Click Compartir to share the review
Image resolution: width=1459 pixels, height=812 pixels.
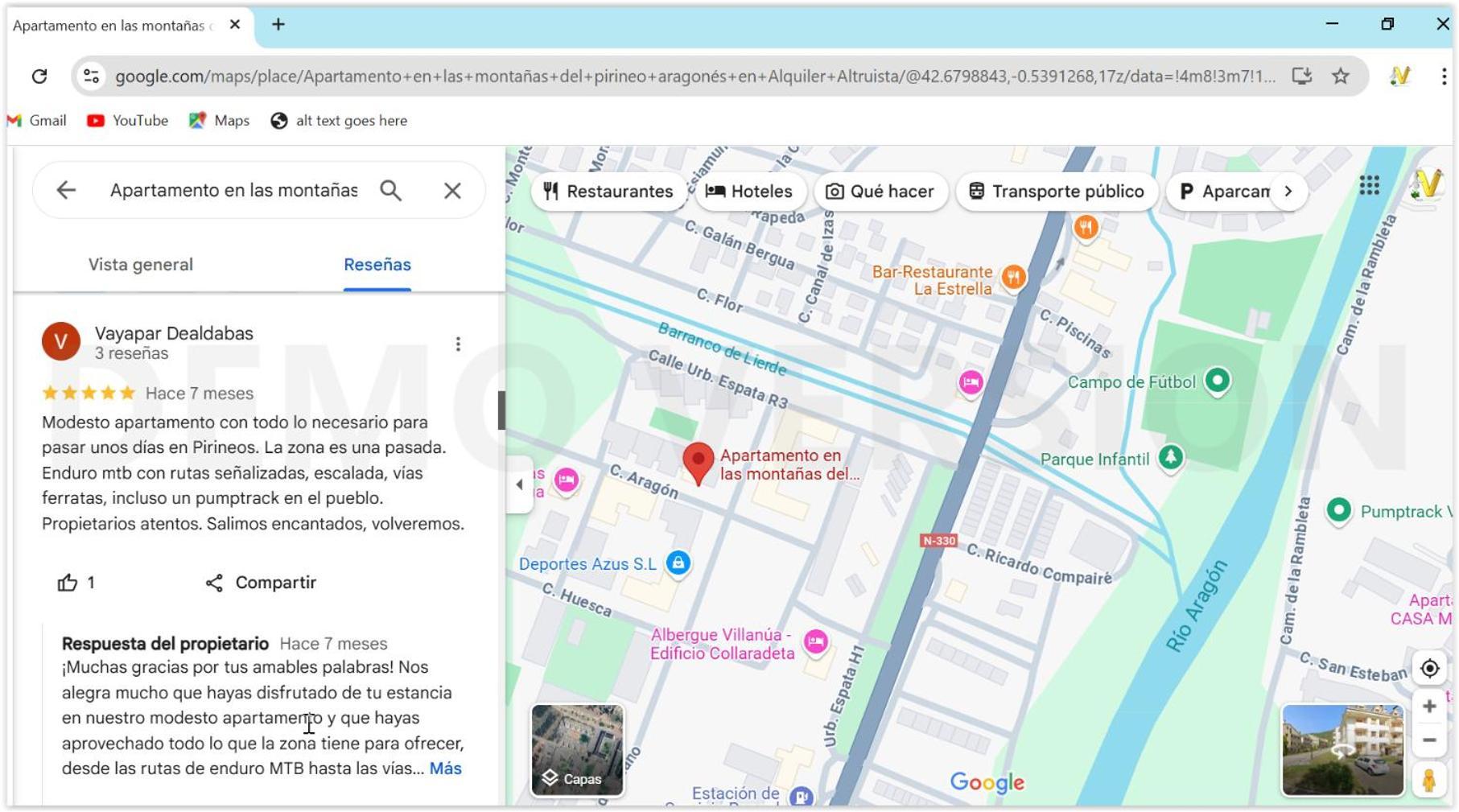(x=260, y=583)
